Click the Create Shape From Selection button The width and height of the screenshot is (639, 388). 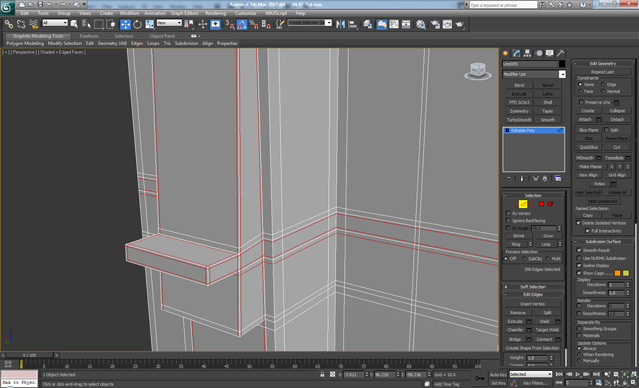coord(532,348)
